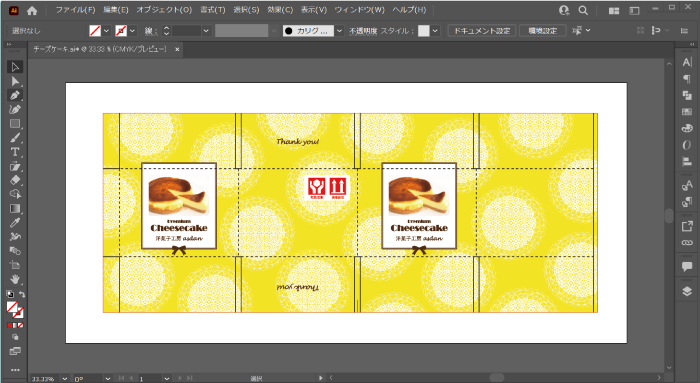Click the stroke color swatch in control bar

[x=121, y=31]
